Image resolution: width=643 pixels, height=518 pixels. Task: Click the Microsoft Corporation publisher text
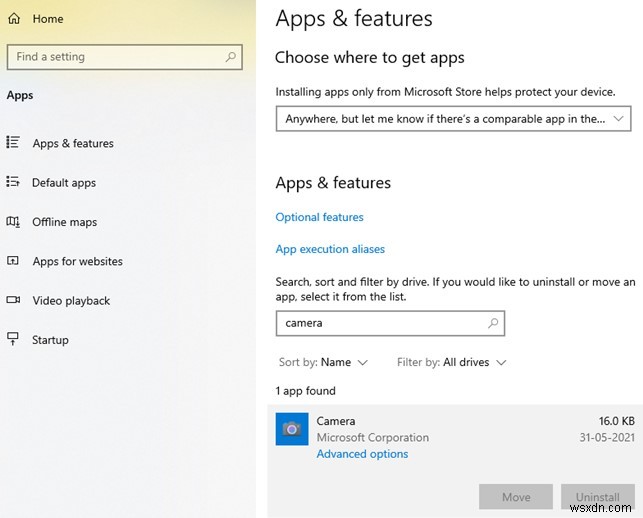click(x=373, y=438)
